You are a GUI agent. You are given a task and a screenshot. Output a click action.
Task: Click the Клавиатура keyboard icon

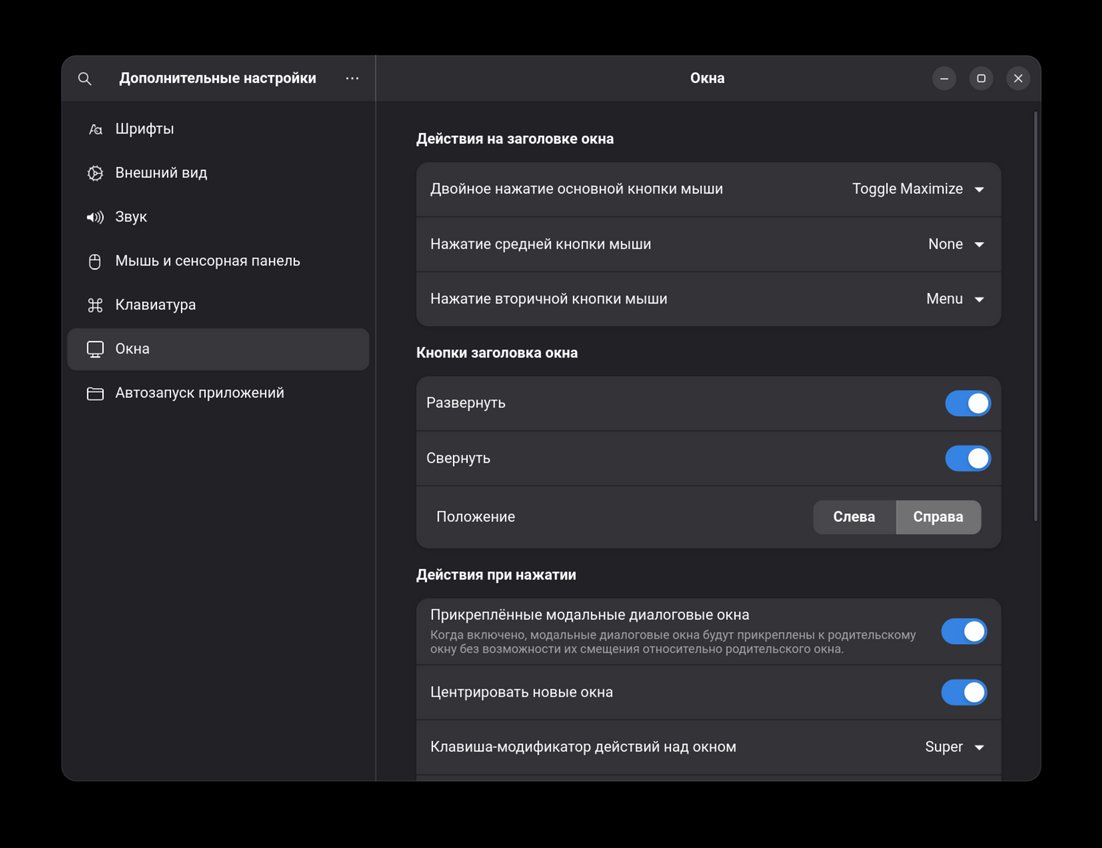pos(95,305)
